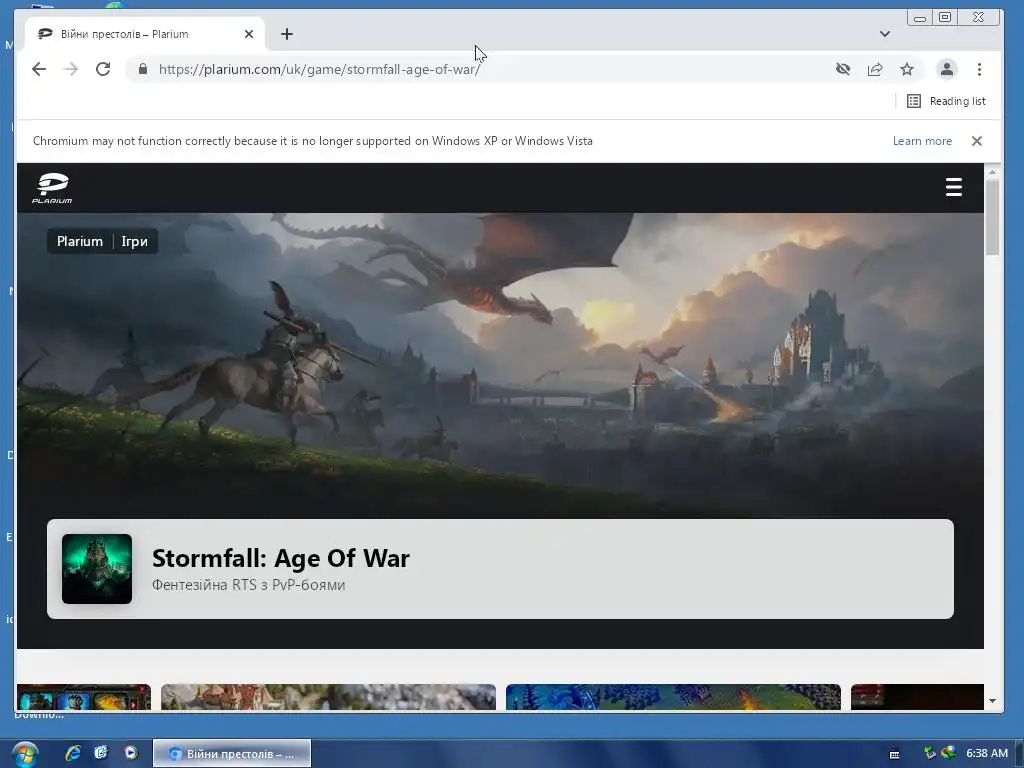Click the Plarium breadcrumb link
This screenshot has width=1024, height=768.
pyautogui.click(x=80, y=242)
